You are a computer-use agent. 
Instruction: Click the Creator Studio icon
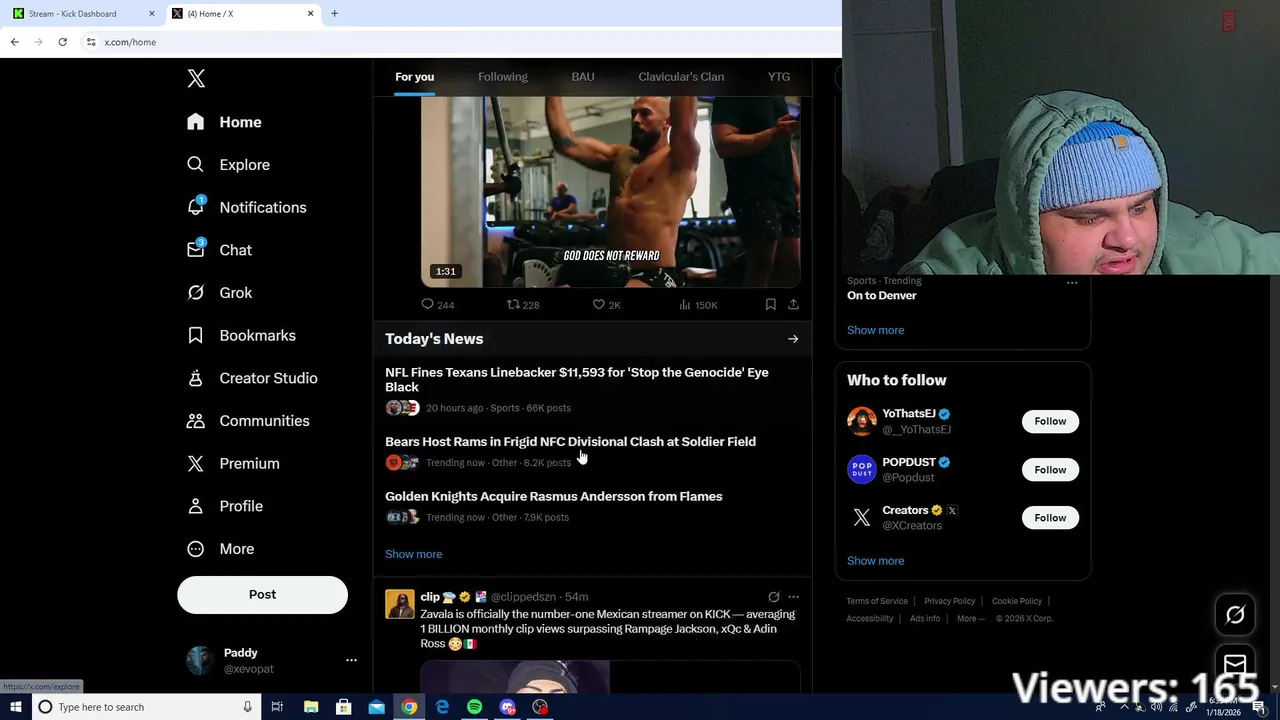coord(196,378)
